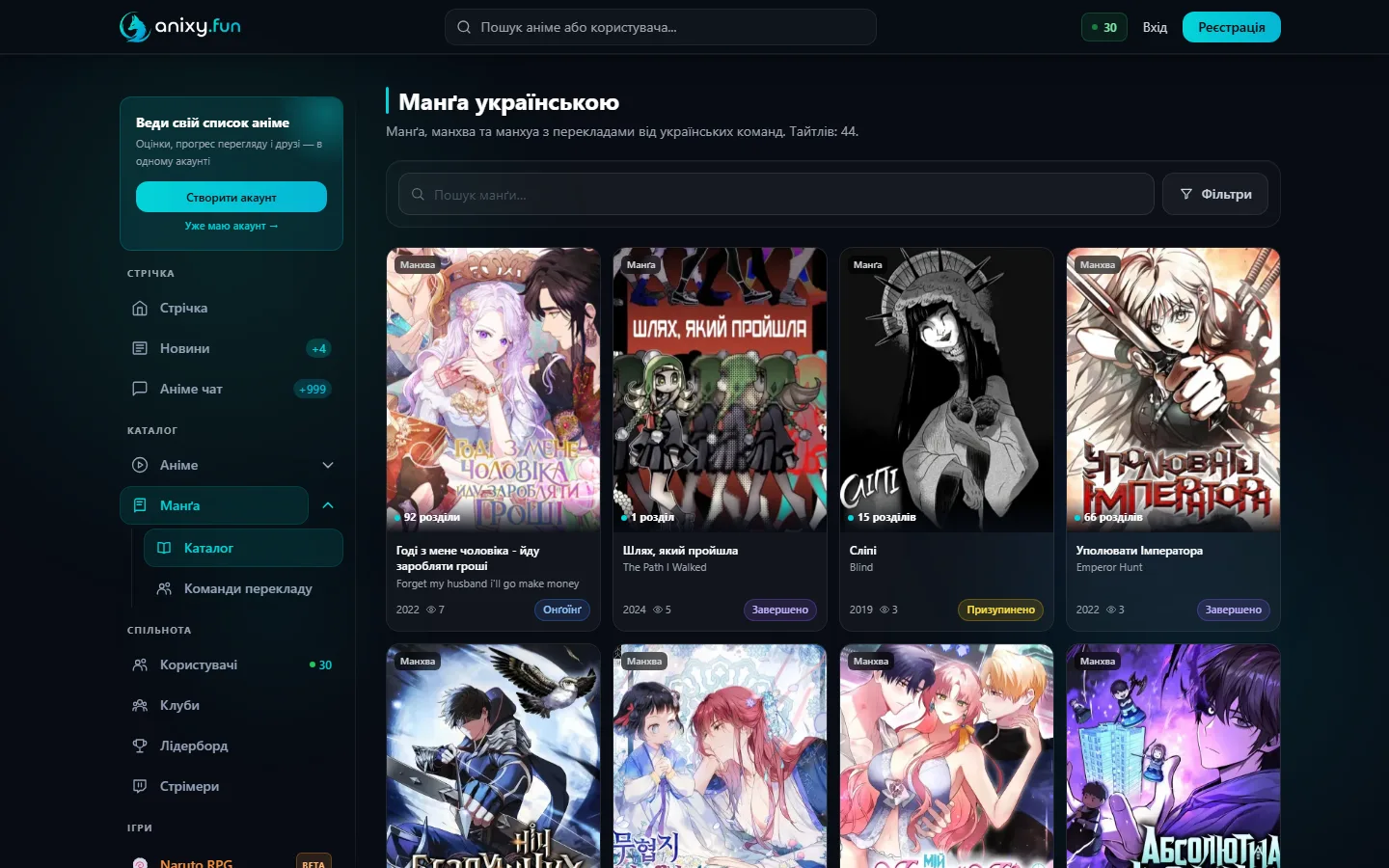This screenshot has width=1389, height=868.
Task: Open Команди перекладу page
Action: pos(243,588)
